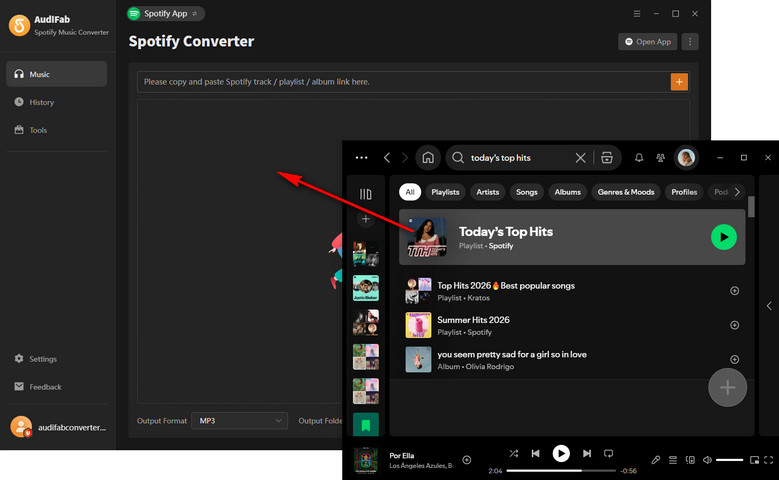The height and width of the screenshot is (480, 779).
Task: Select the All filter chip
Action: 410,192
